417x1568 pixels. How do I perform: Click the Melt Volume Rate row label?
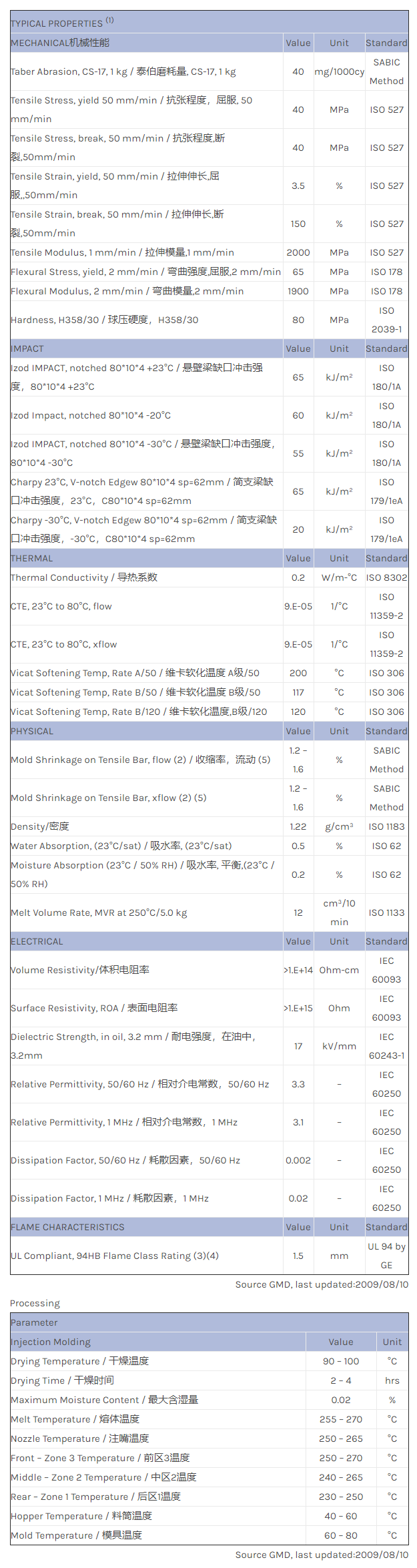tap(99, 912)
